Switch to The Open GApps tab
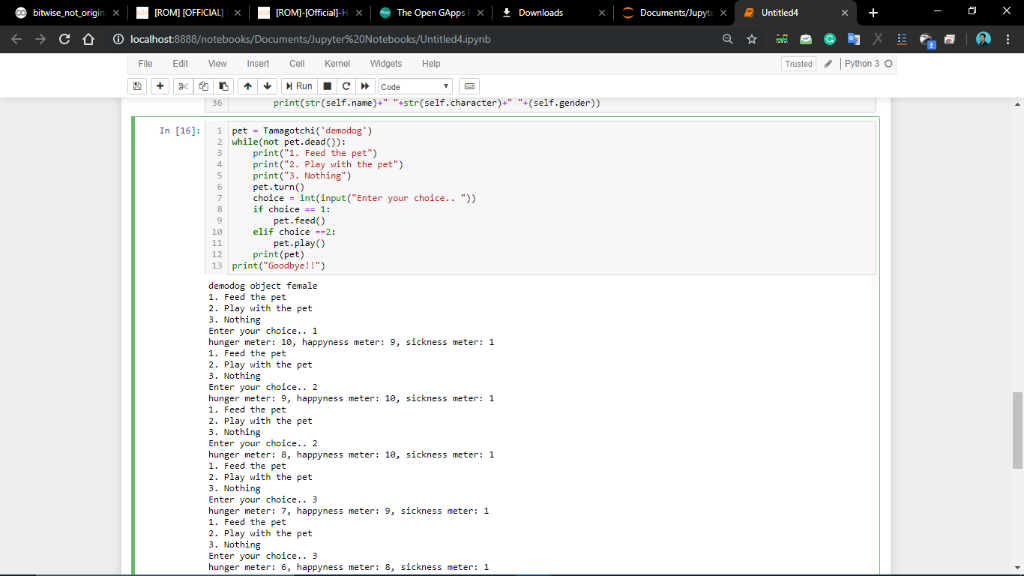The width and height of the screenshot is (1024, 576). click(x=431, y=12)
